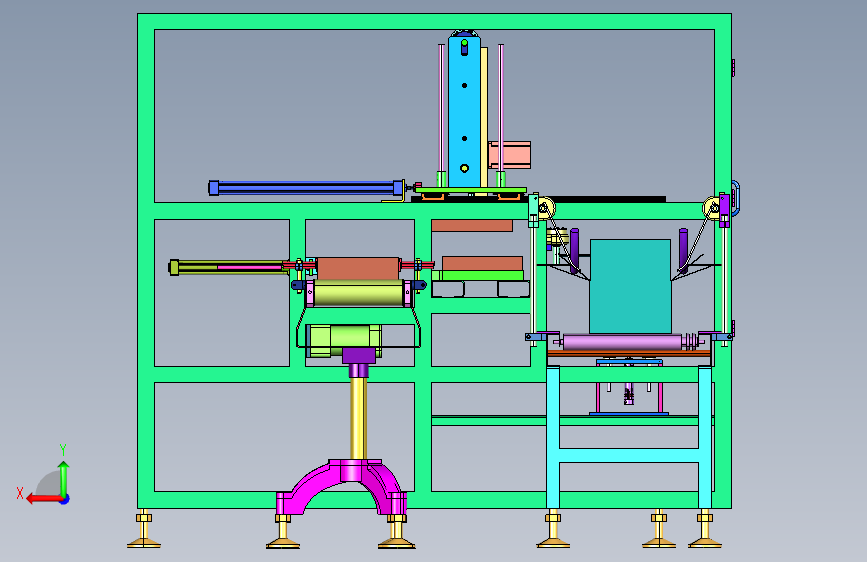Pick the violet roller beneath the teal box

(x=623, y=342)
